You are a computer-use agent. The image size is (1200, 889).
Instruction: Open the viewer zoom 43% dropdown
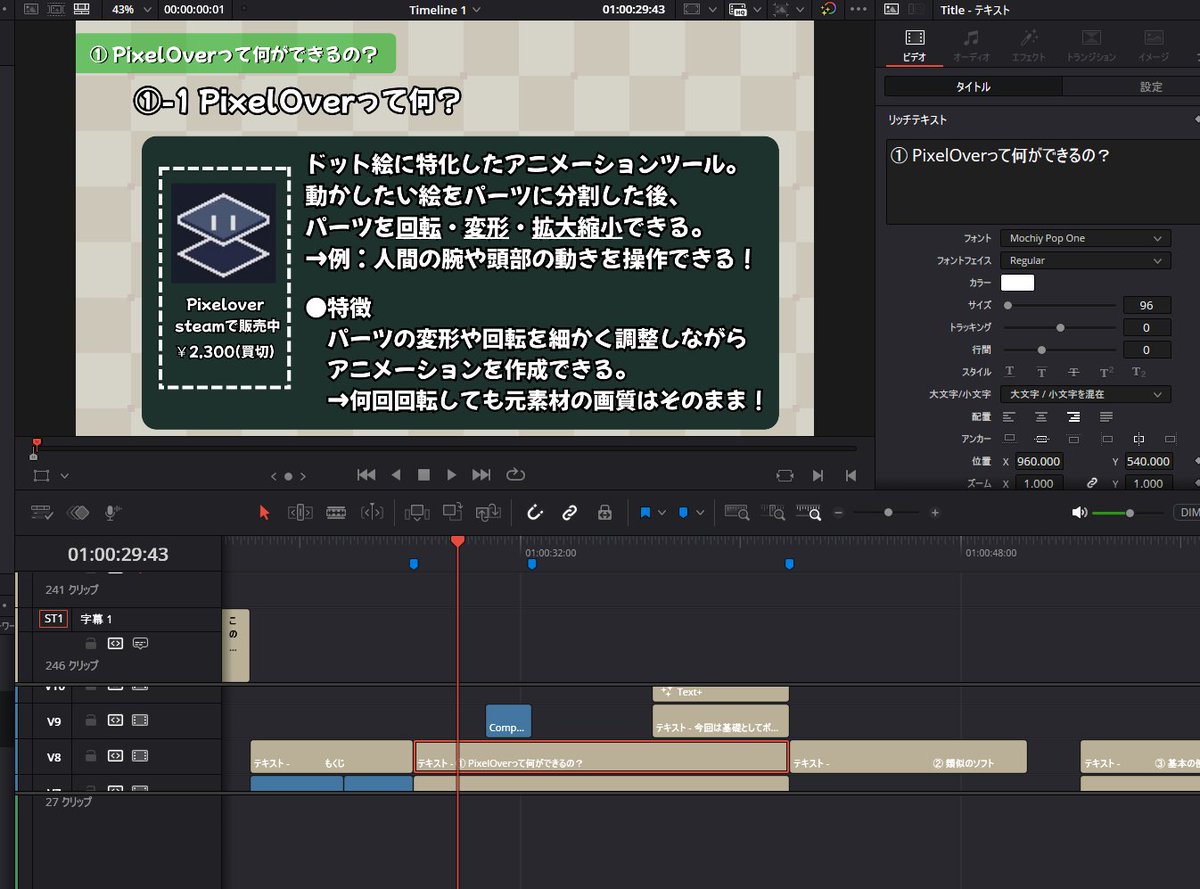coord(130,9)
